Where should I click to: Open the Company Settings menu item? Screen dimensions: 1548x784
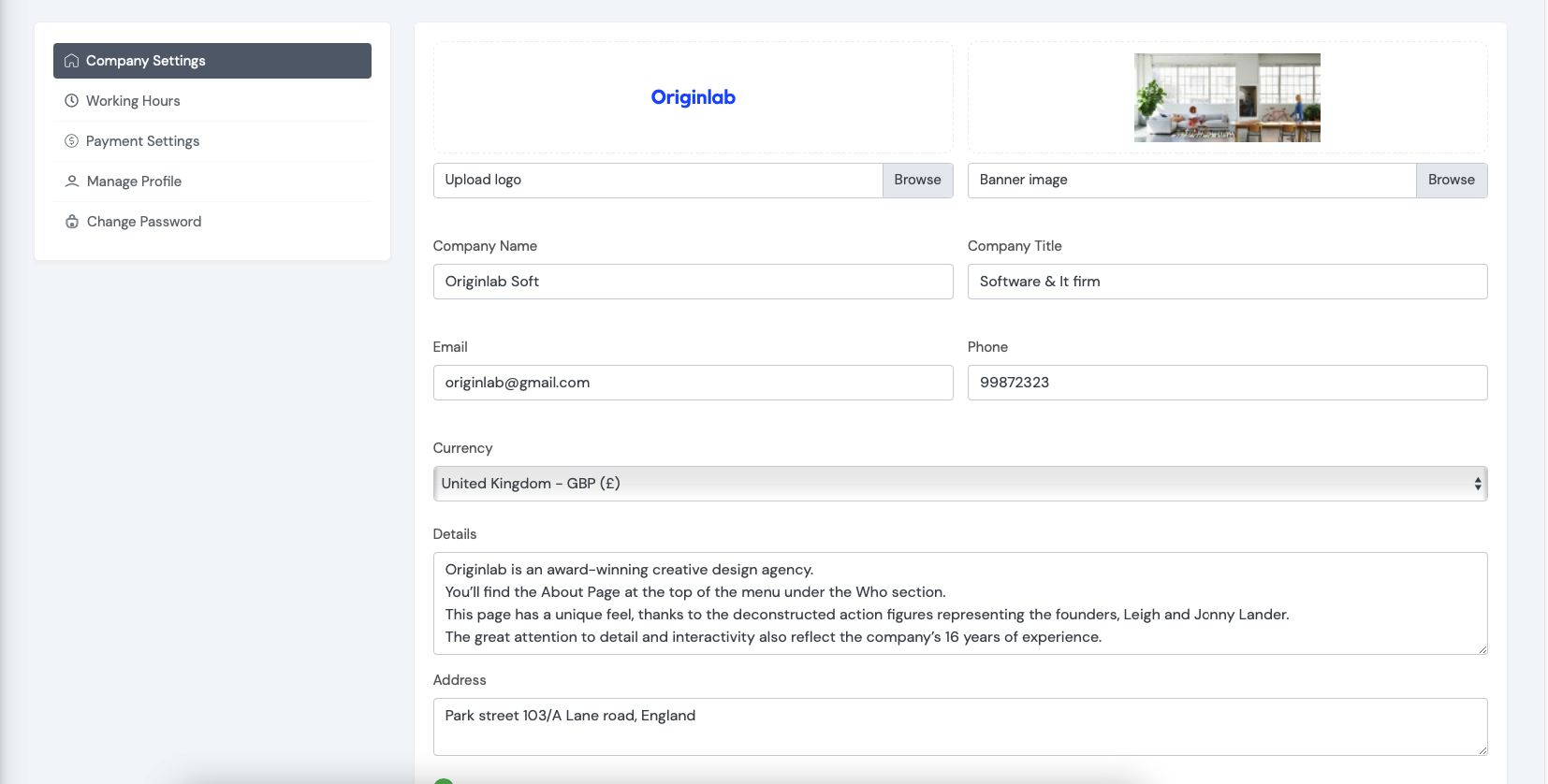pyautogui.click(x=212, y=61)
